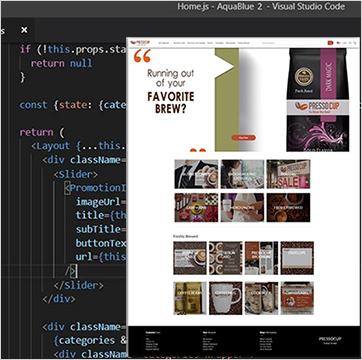Click the window title 'Home.js - AquaBlue 2'

point(220,6)
